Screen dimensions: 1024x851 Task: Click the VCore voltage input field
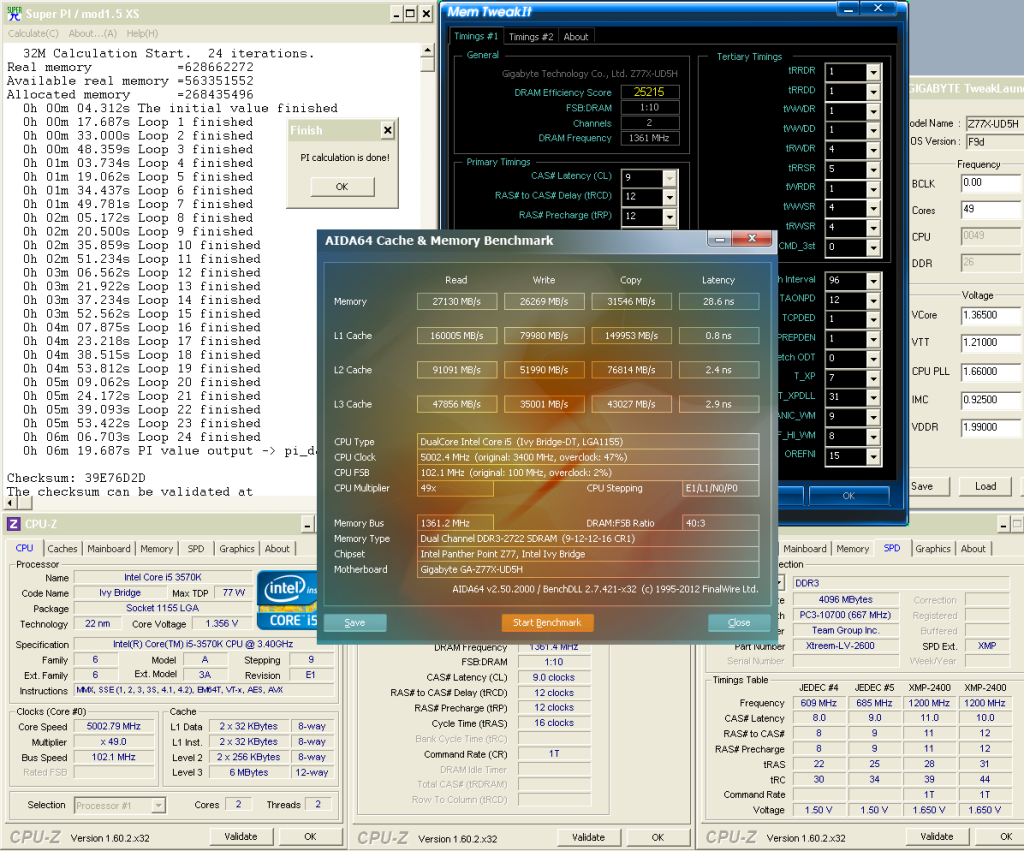[x=990, y=316]
